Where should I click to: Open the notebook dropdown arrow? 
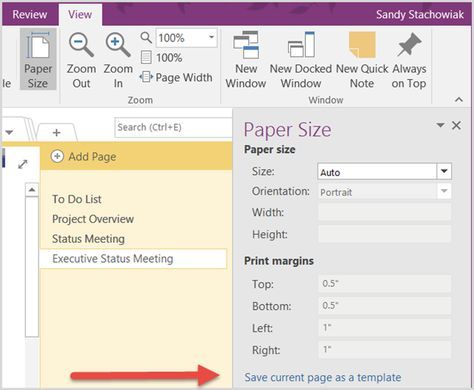(x=9, y=133)
